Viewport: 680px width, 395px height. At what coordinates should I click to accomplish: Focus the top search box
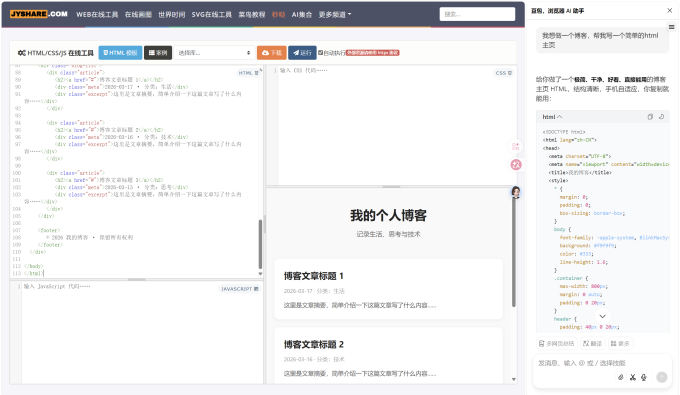click(477, 14)
